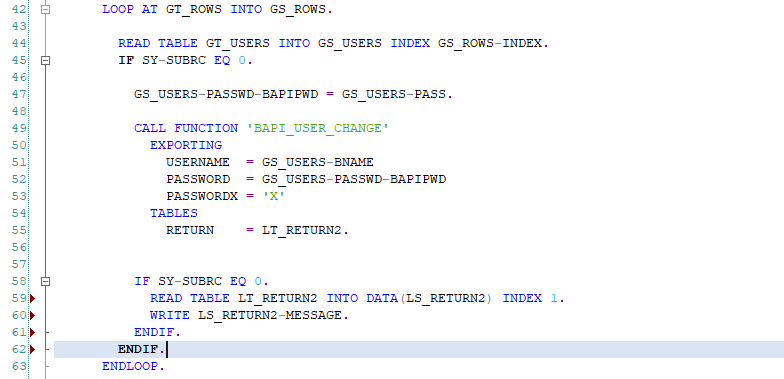Click LT_RETURN2 on line 55
Viewport: 784px width, 379px height.
coord(302,230)
